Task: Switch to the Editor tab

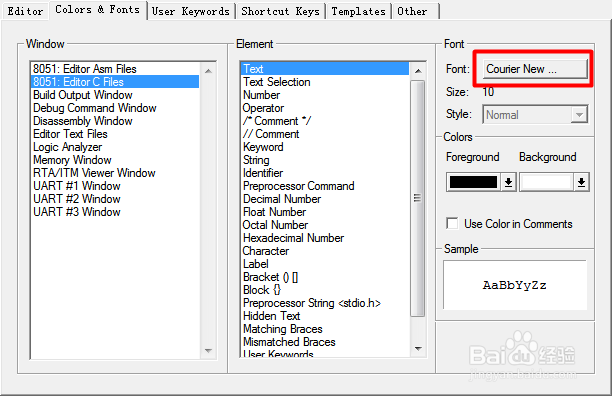Action: [x=25, y=11]
